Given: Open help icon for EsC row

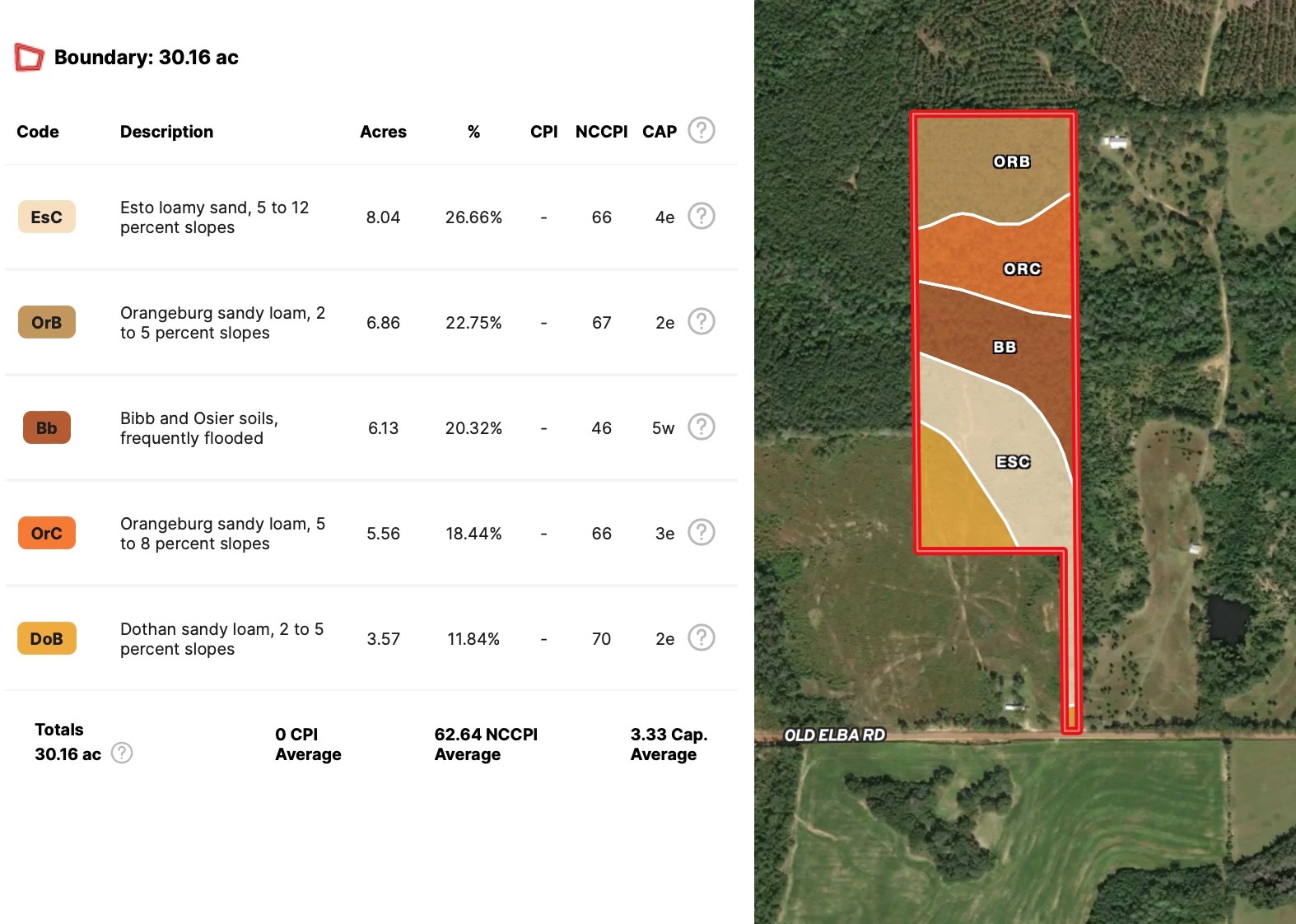Looking at the screenshot, I should tap(702, 216).
